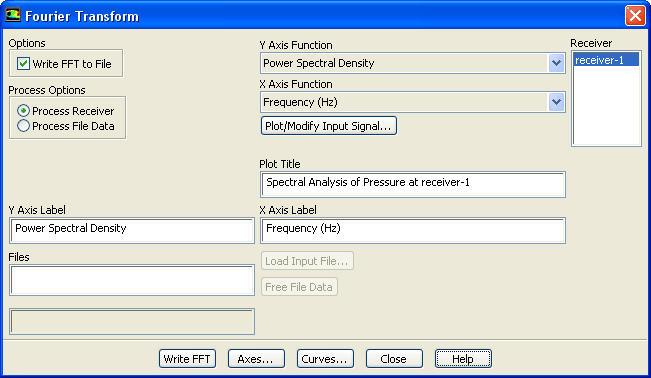Click the empty Files list box
Screen dimensions: 651x378
click(x=132, y=280)
